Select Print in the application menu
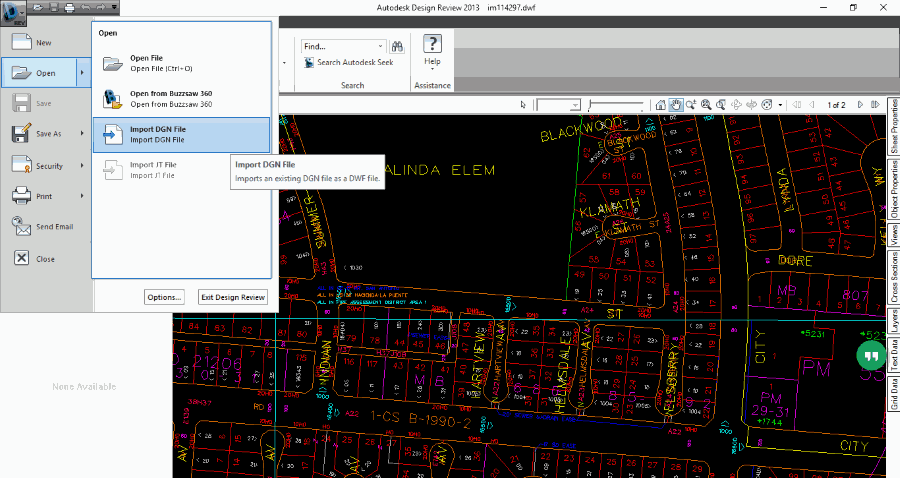The width and height of the screenshot is (900, 478). pyautogui.click(x=38, y=196)
